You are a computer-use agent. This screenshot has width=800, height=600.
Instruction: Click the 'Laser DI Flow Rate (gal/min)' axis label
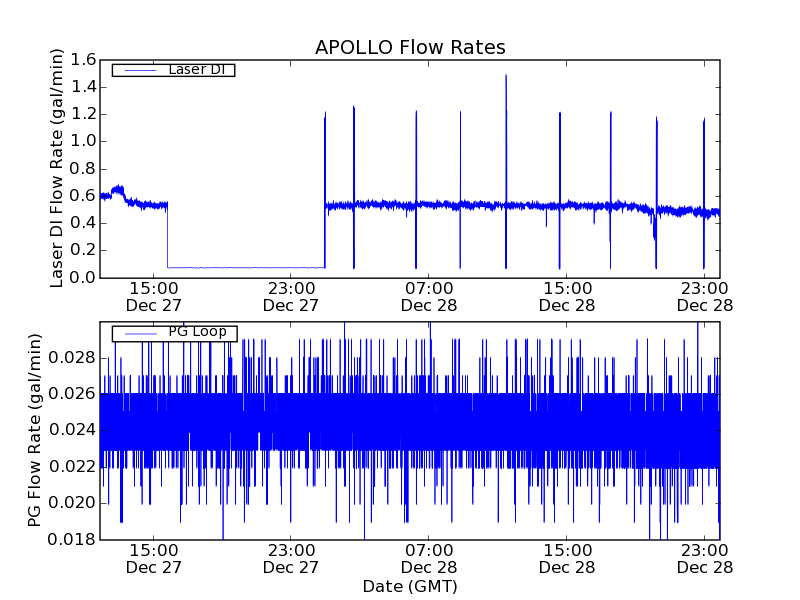57,168
